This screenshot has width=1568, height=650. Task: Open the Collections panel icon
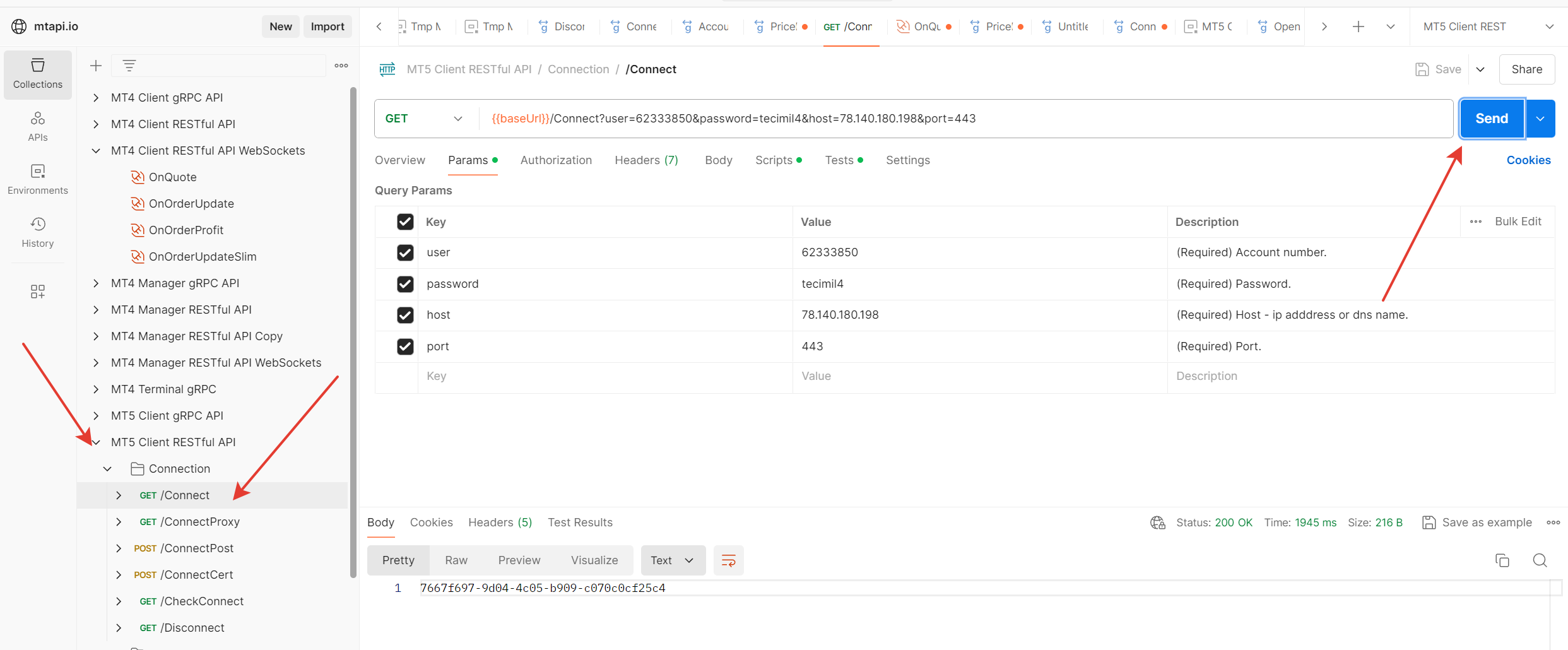[37, 74]
